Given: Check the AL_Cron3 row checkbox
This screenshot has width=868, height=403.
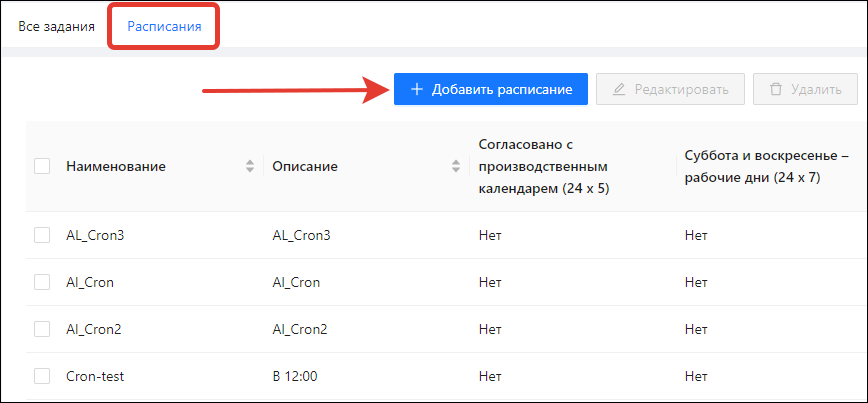Looking at the screenshot, I should pos(42,235).
